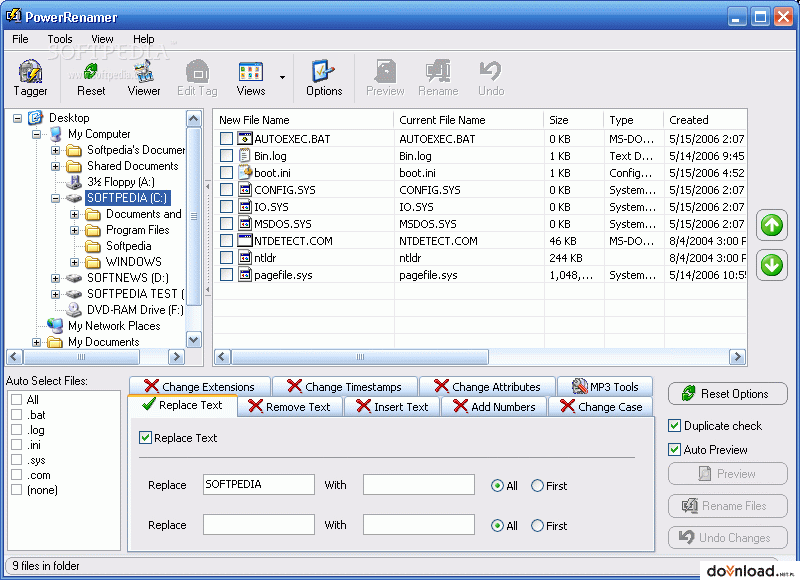This screenshot has width=800, height=580.
Task: Move file up with green arrow
Action: click(771, 225)
